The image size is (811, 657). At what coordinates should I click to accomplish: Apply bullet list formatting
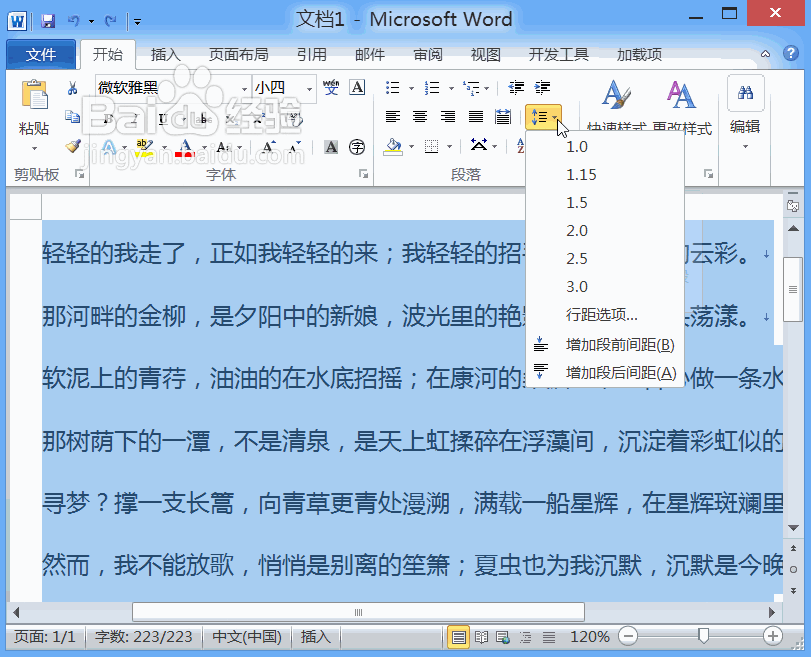pos(392,87)
